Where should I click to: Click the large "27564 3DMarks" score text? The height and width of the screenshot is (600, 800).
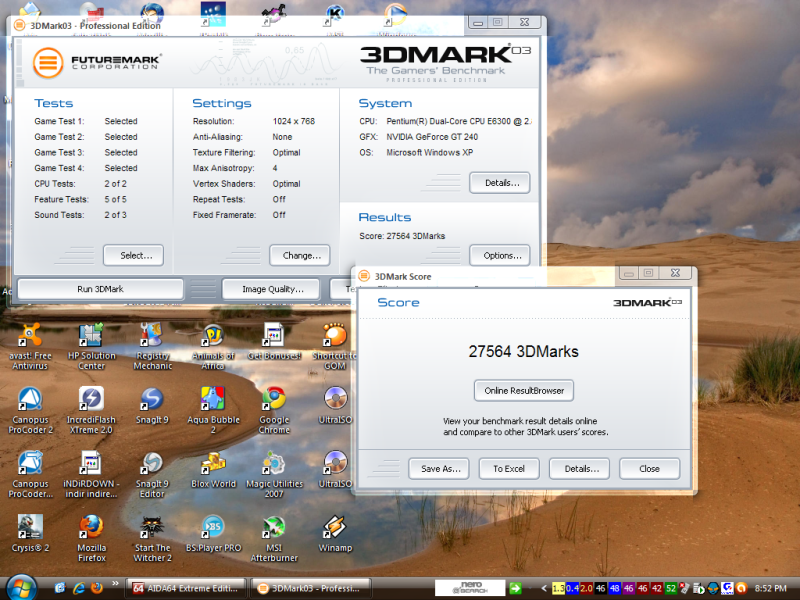tap(523, 352)
